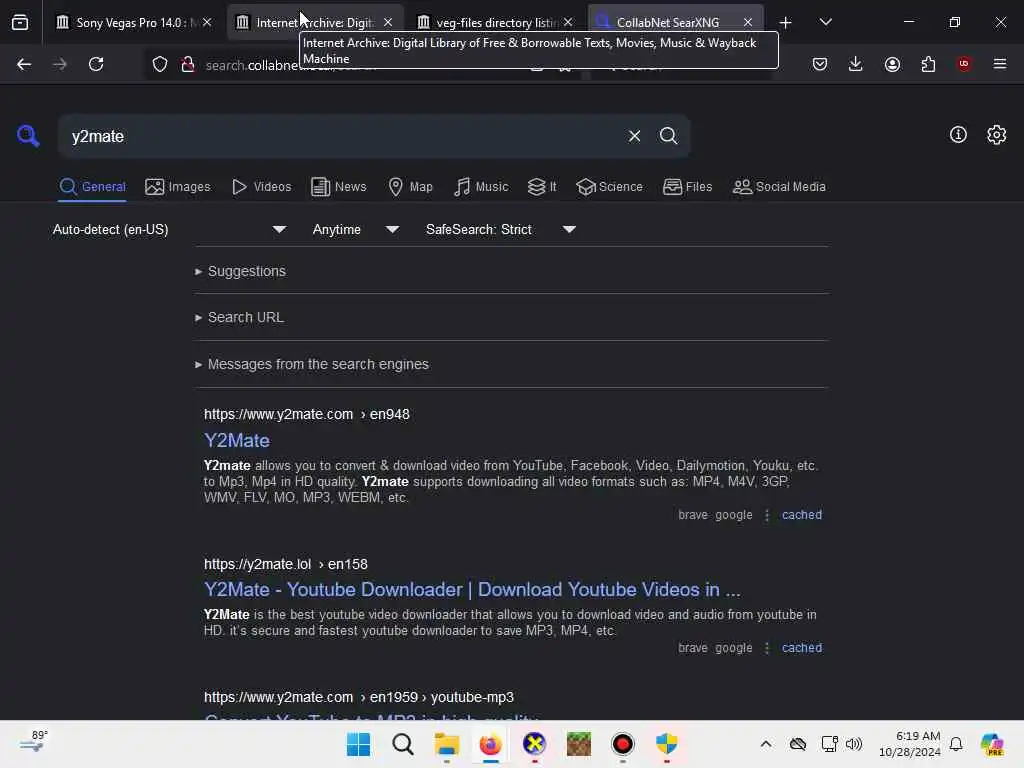
Task: Open SearXNG preferences gear
Action: click(x=996, y=135)
